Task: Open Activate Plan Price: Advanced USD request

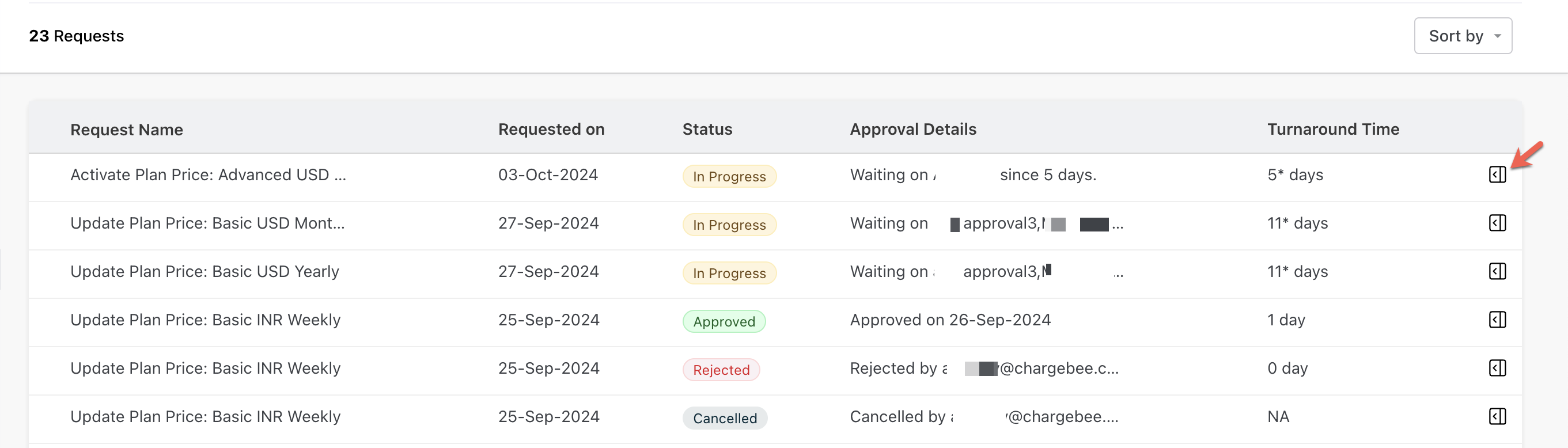Action: click(207, 175)
